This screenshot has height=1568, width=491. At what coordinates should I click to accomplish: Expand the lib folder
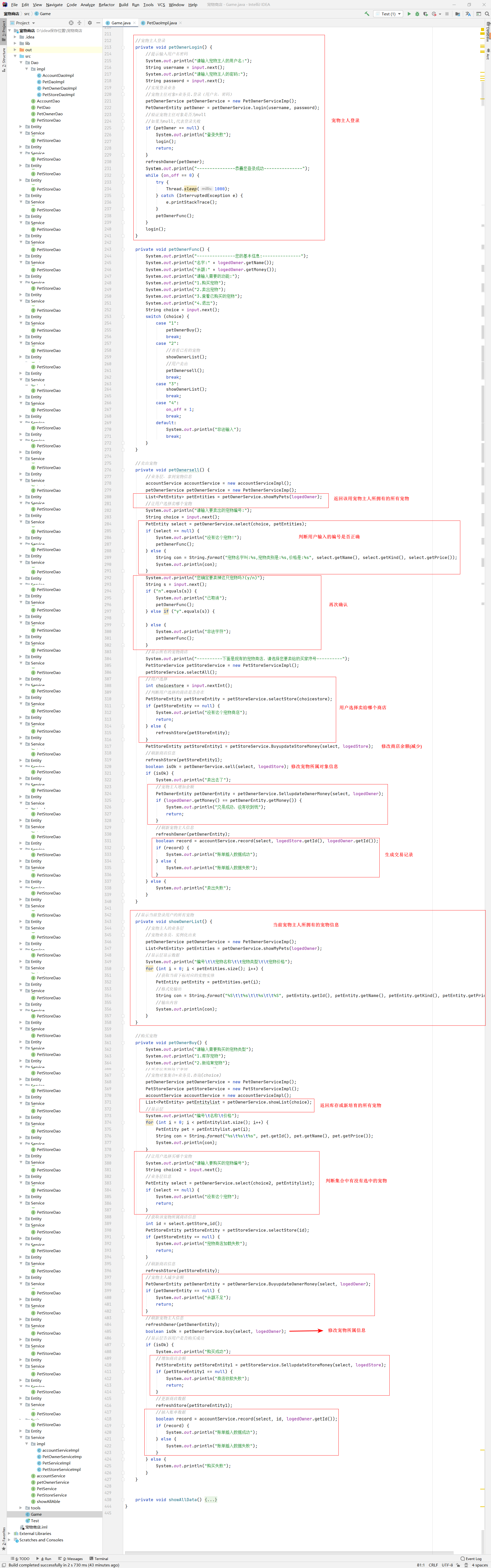[x=15, y=43]
